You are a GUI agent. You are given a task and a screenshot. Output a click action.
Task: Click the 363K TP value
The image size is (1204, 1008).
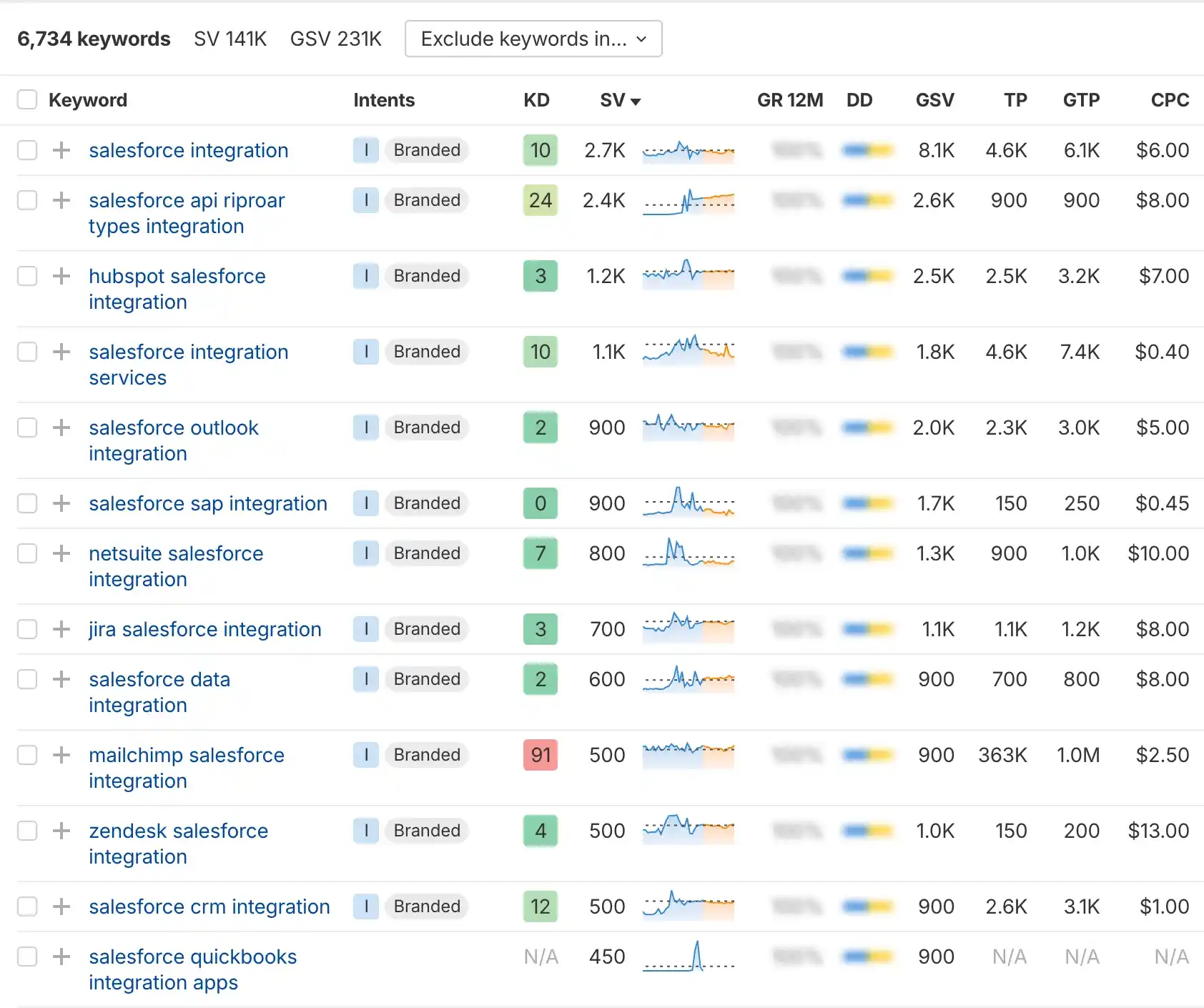click(1002, 755)
